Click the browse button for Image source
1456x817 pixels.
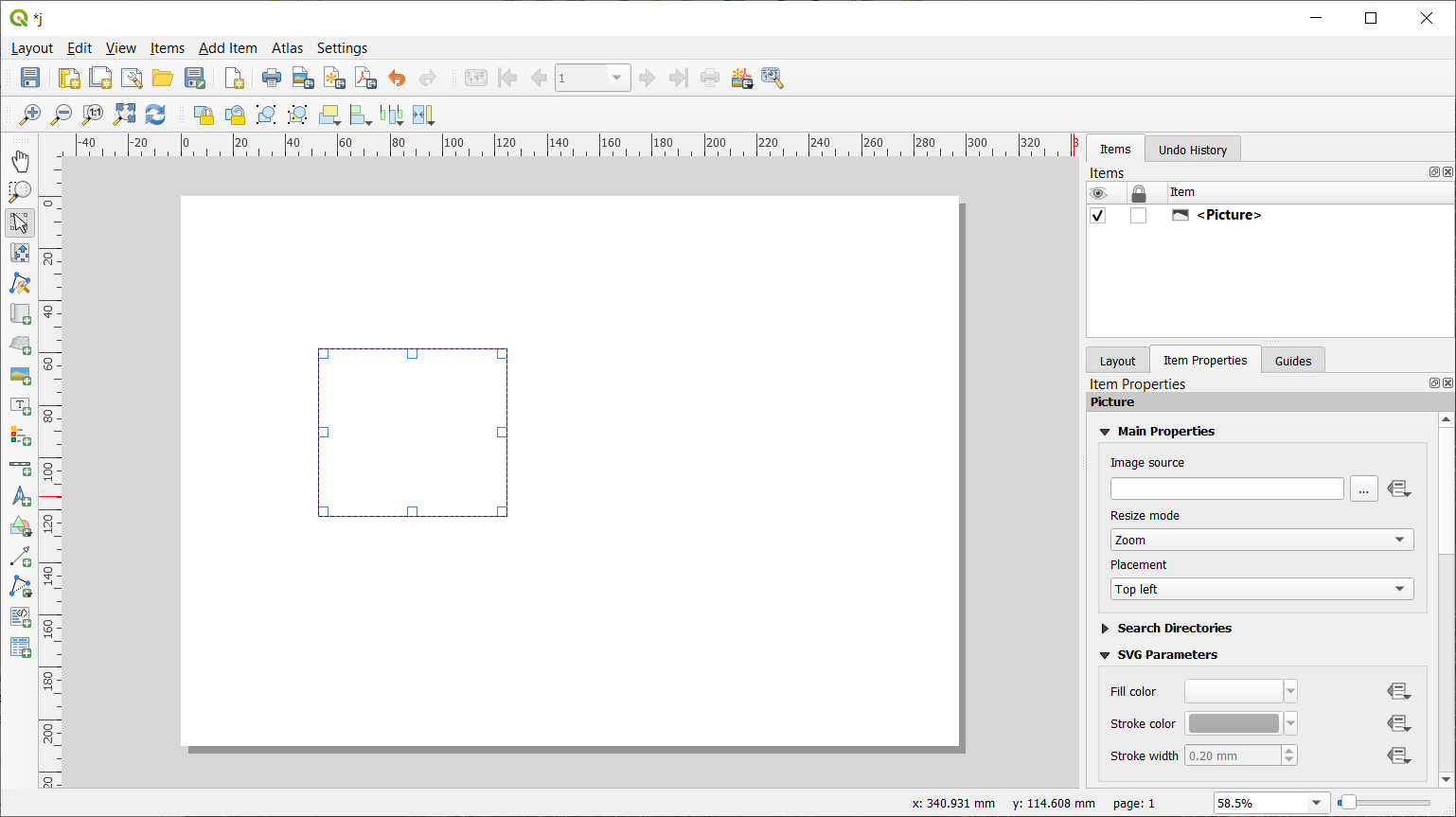[x=1363, y=489]
